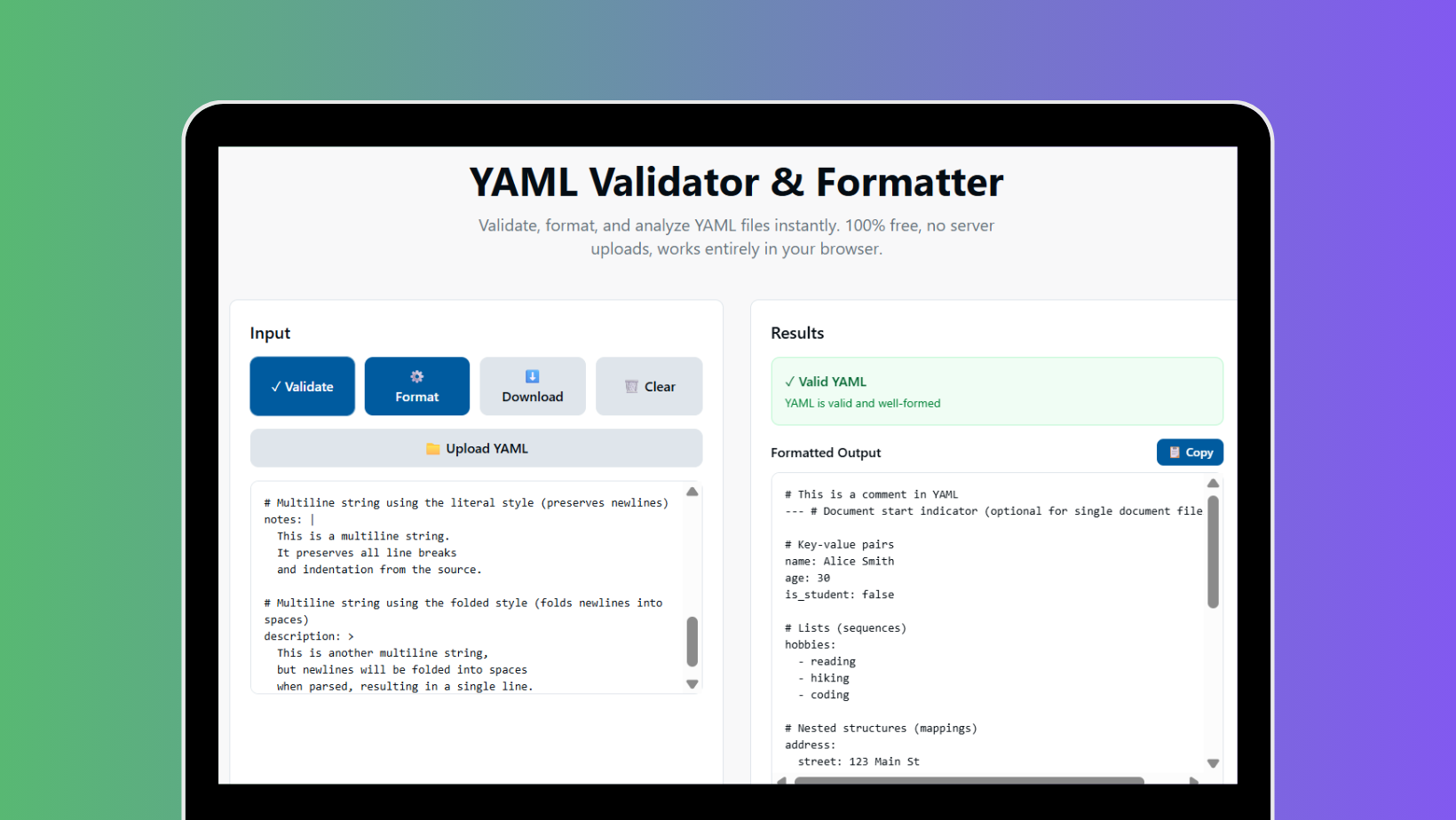Upload a YAML file
The height and width of the screenshot is (820, 1456).
(477, 448)
